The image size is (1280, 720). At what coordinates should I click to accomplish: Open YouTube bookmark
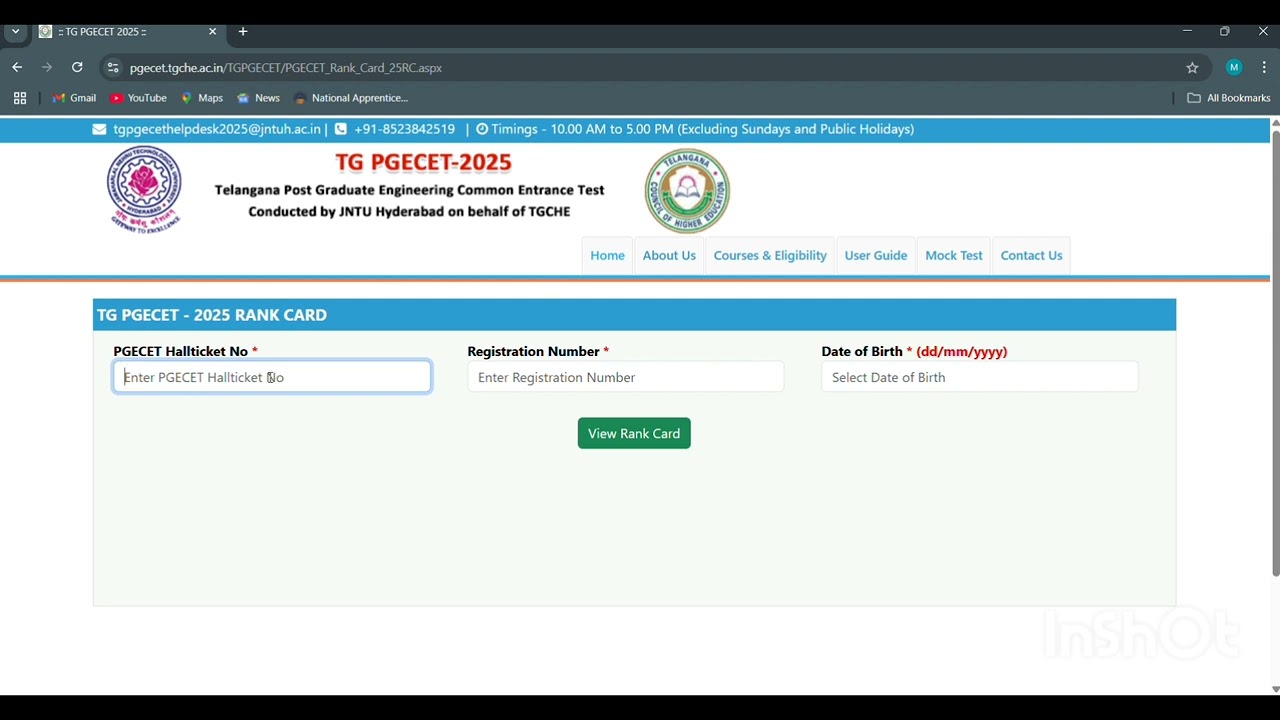pos(138,98)
